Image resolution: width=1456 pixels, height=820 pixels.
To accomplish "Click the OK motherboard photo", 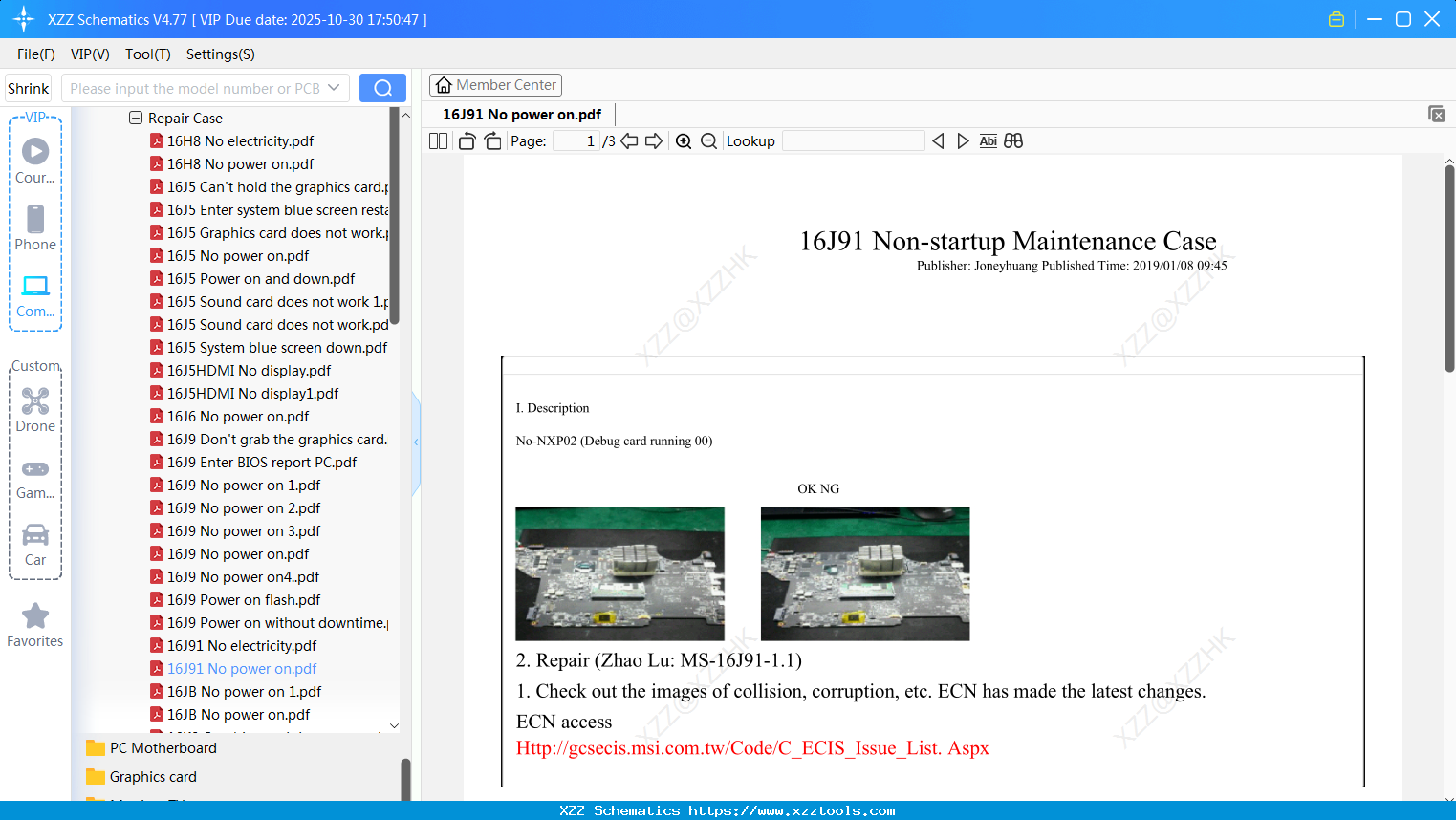I will (619, 573).
